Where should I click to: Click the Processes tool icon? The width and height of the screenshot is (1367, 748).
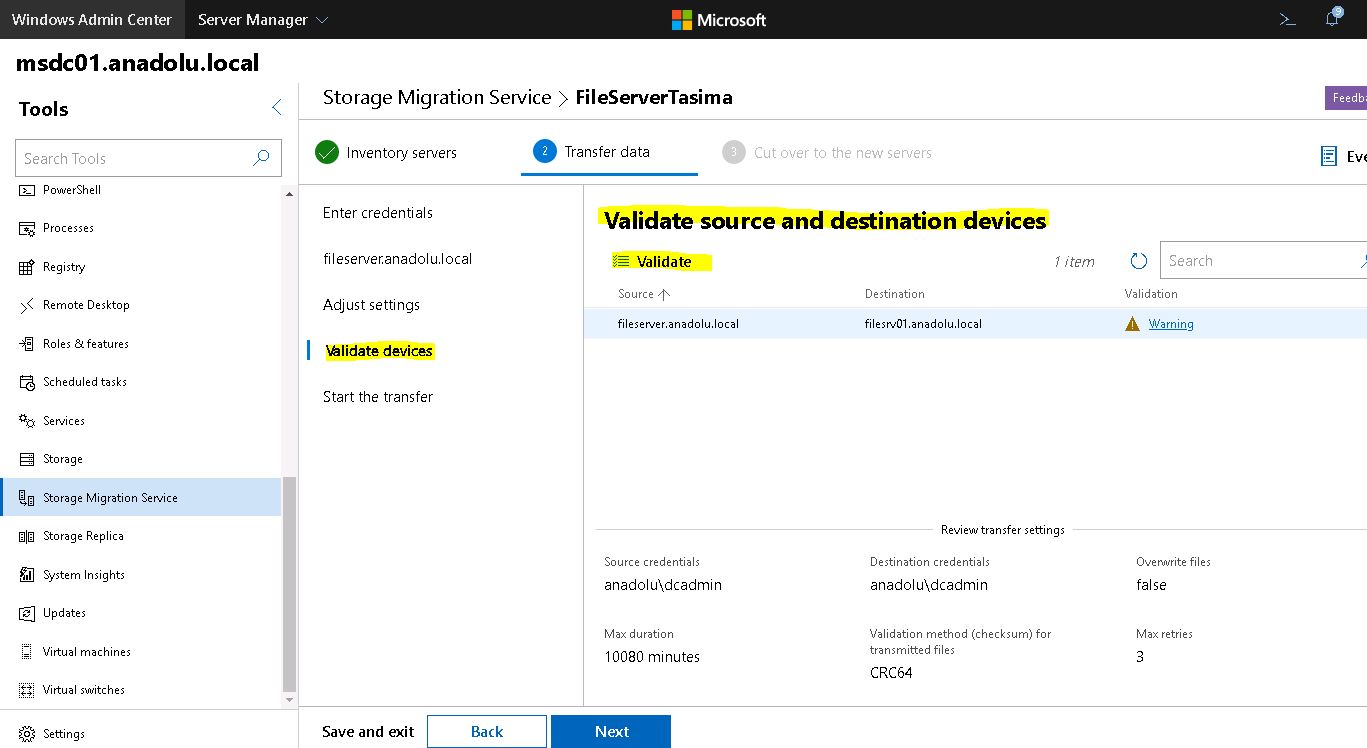click(26, 228)
